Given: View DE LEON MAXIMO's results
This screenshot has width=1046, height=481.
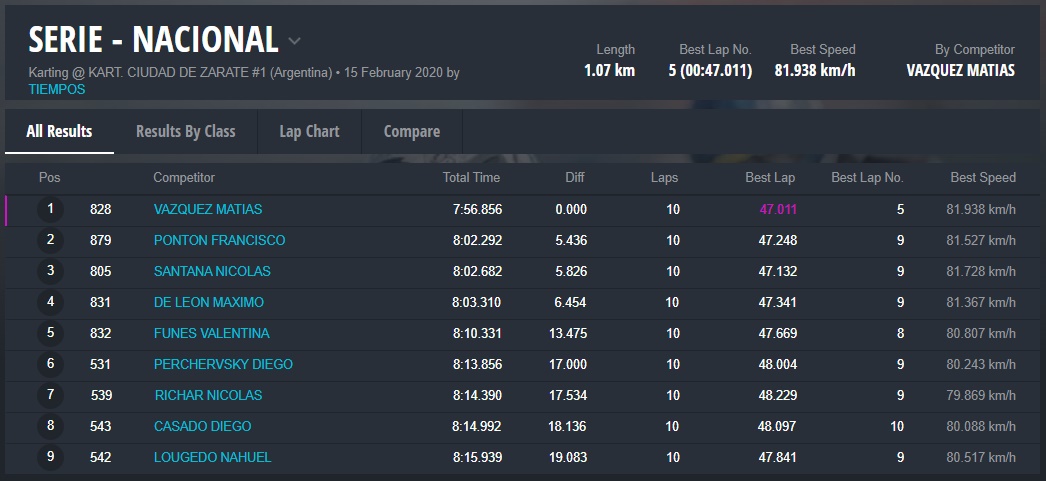Looking at the screenshot, I should [209, 302].
